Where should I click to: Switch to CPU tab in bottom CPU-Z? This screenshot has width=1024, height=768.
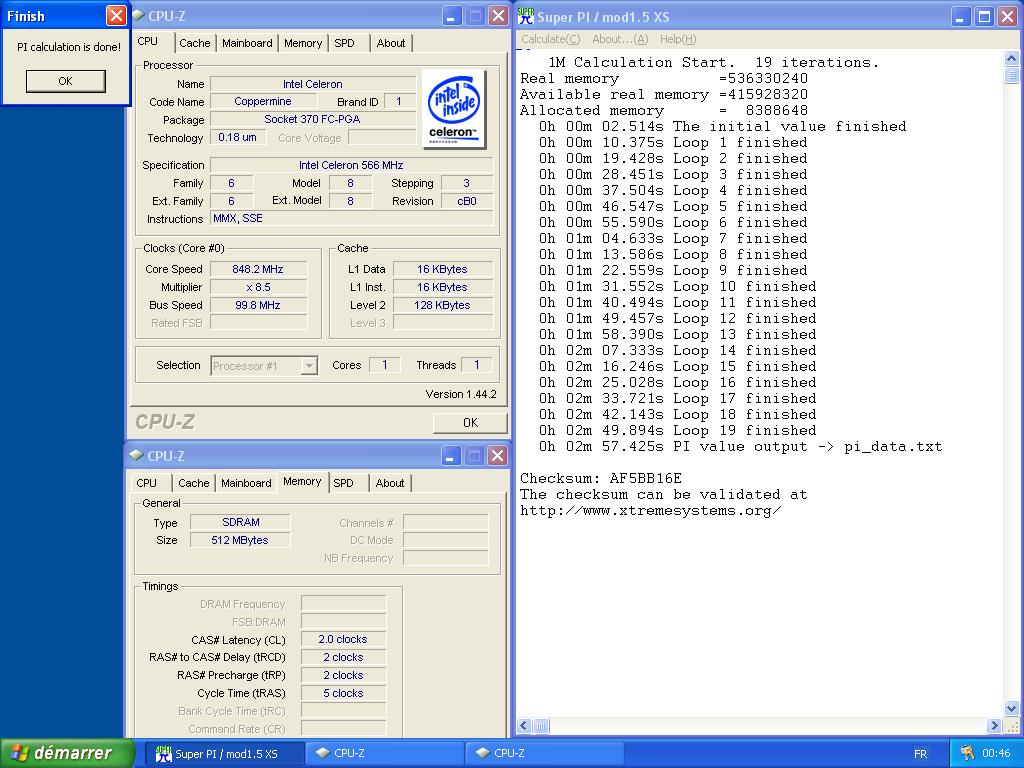(146, 483)
